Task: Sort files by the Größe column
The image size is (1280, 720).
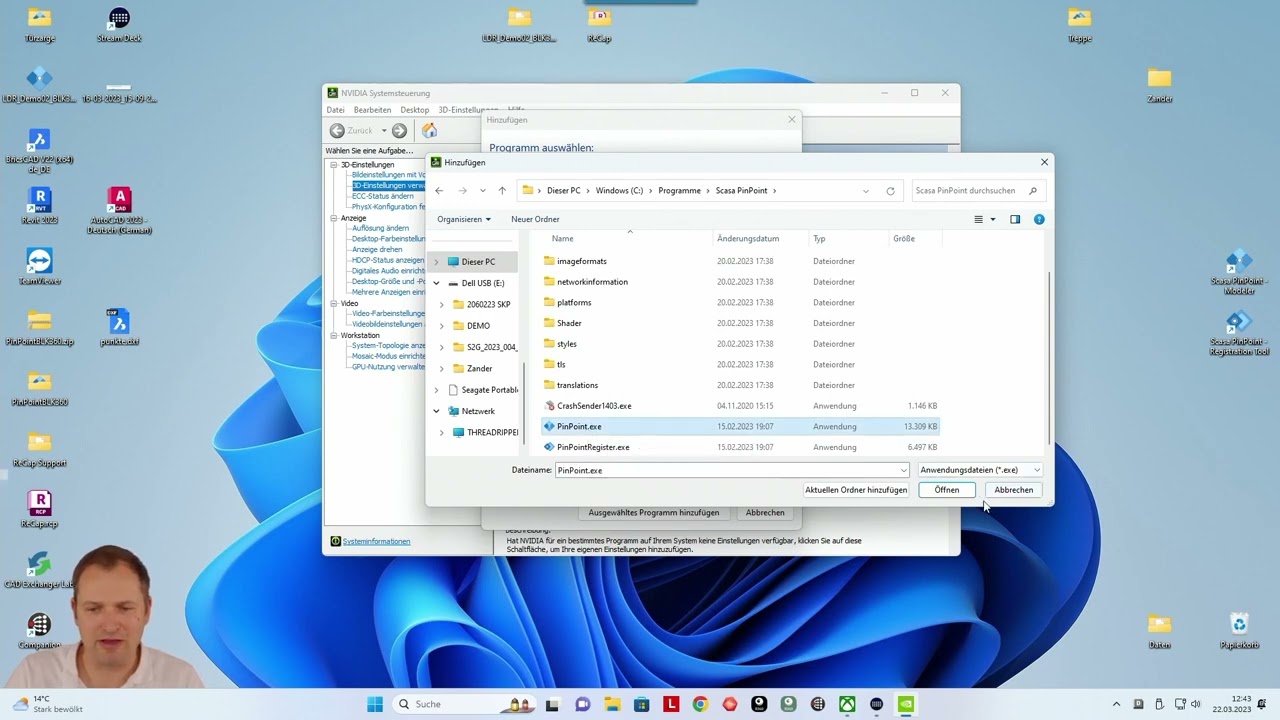Action: pyautogui.click(x=904, y=239)
